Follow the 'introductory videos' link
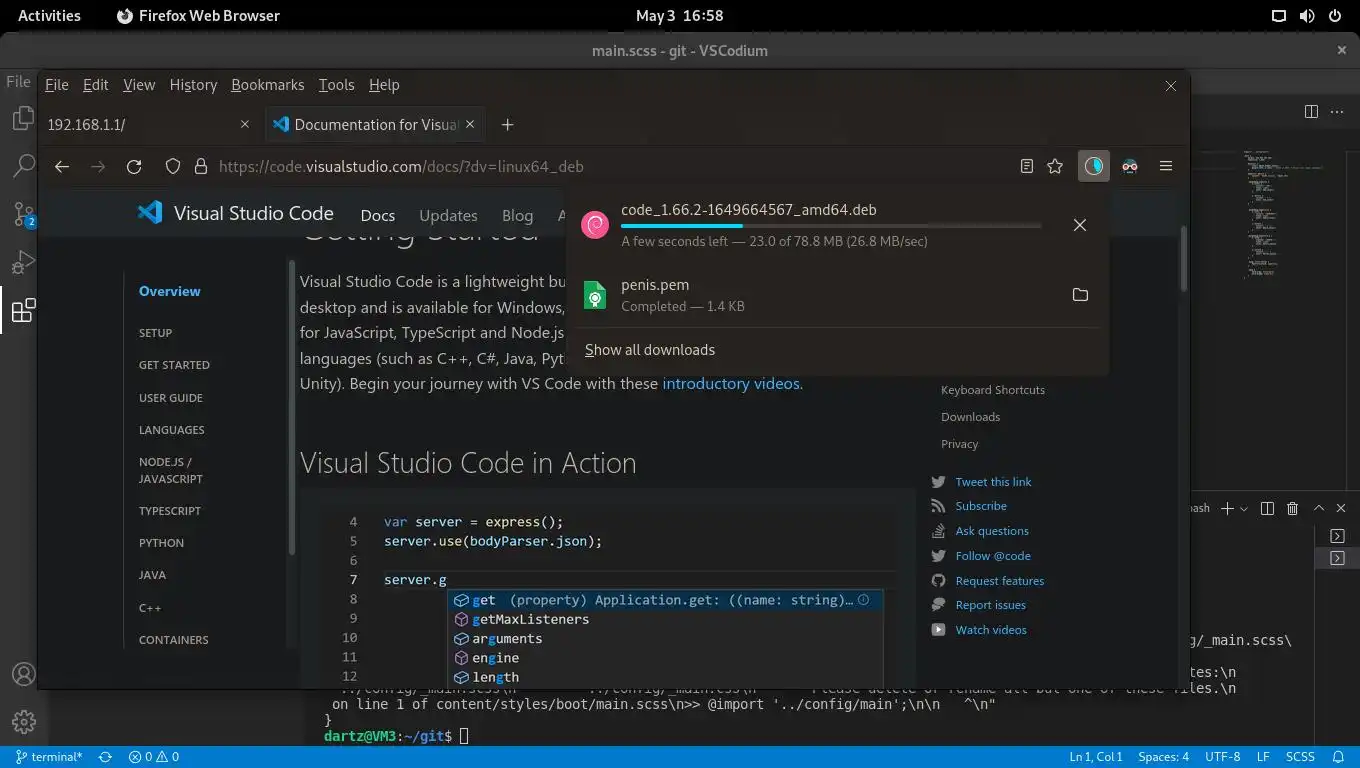This screenshot has height=768, width=1360. [x=731, y=383]
